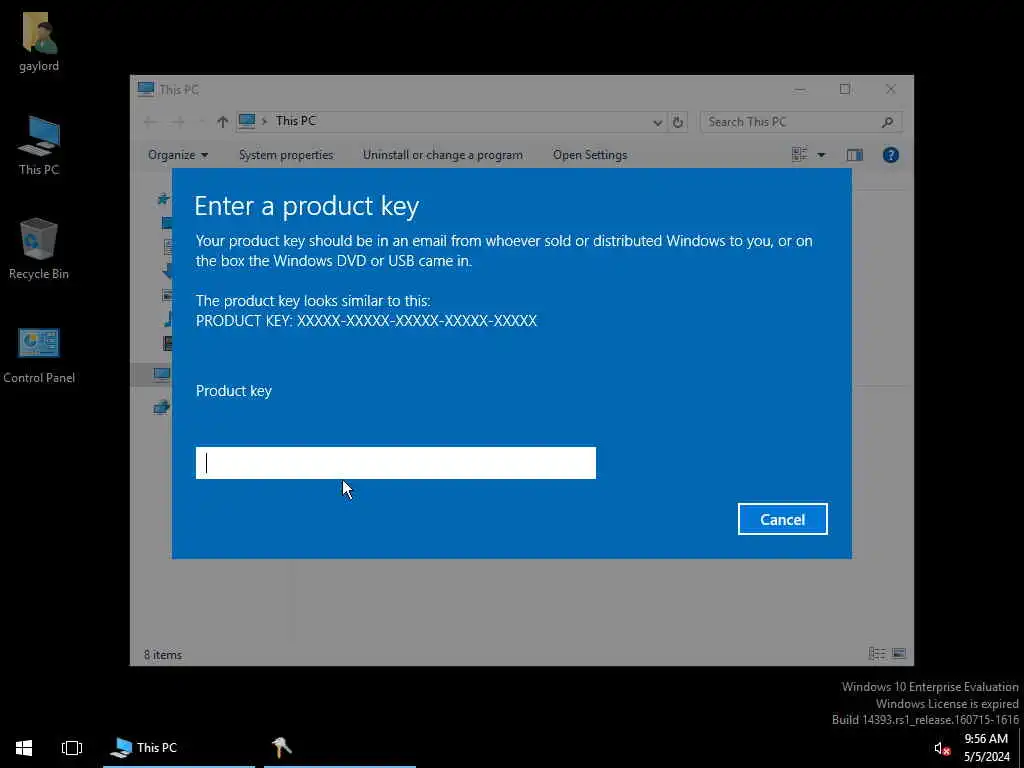Click the muted volume tray icon

tap(941, 748)
